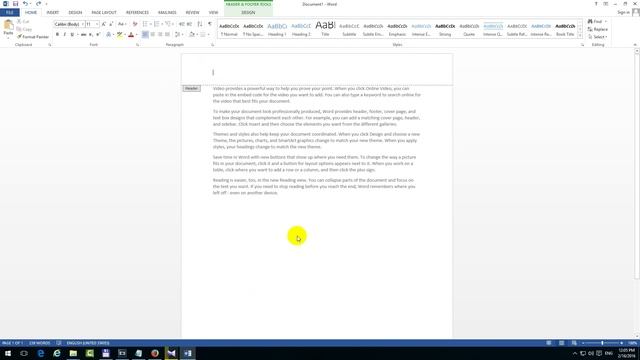Viewport: 640px width, 360px height.
Task: Toggle show paragraph marks
Action: pos(210,24)
